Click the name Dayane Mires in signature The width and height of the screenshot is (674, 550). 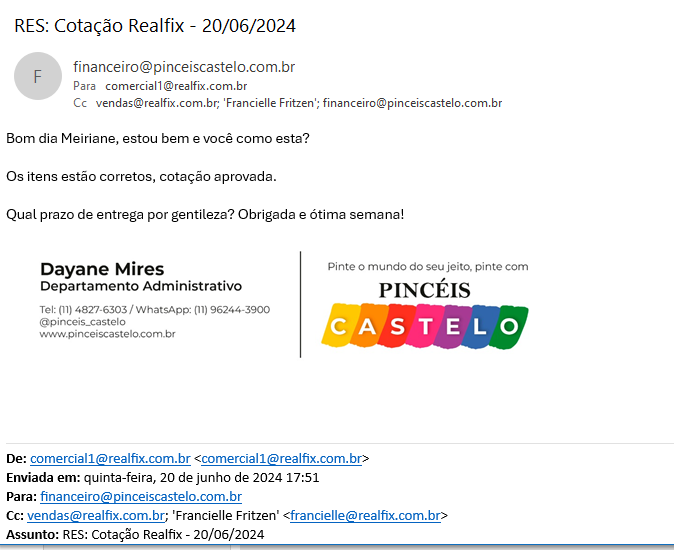pyautogui.click(x=102, y=269)
